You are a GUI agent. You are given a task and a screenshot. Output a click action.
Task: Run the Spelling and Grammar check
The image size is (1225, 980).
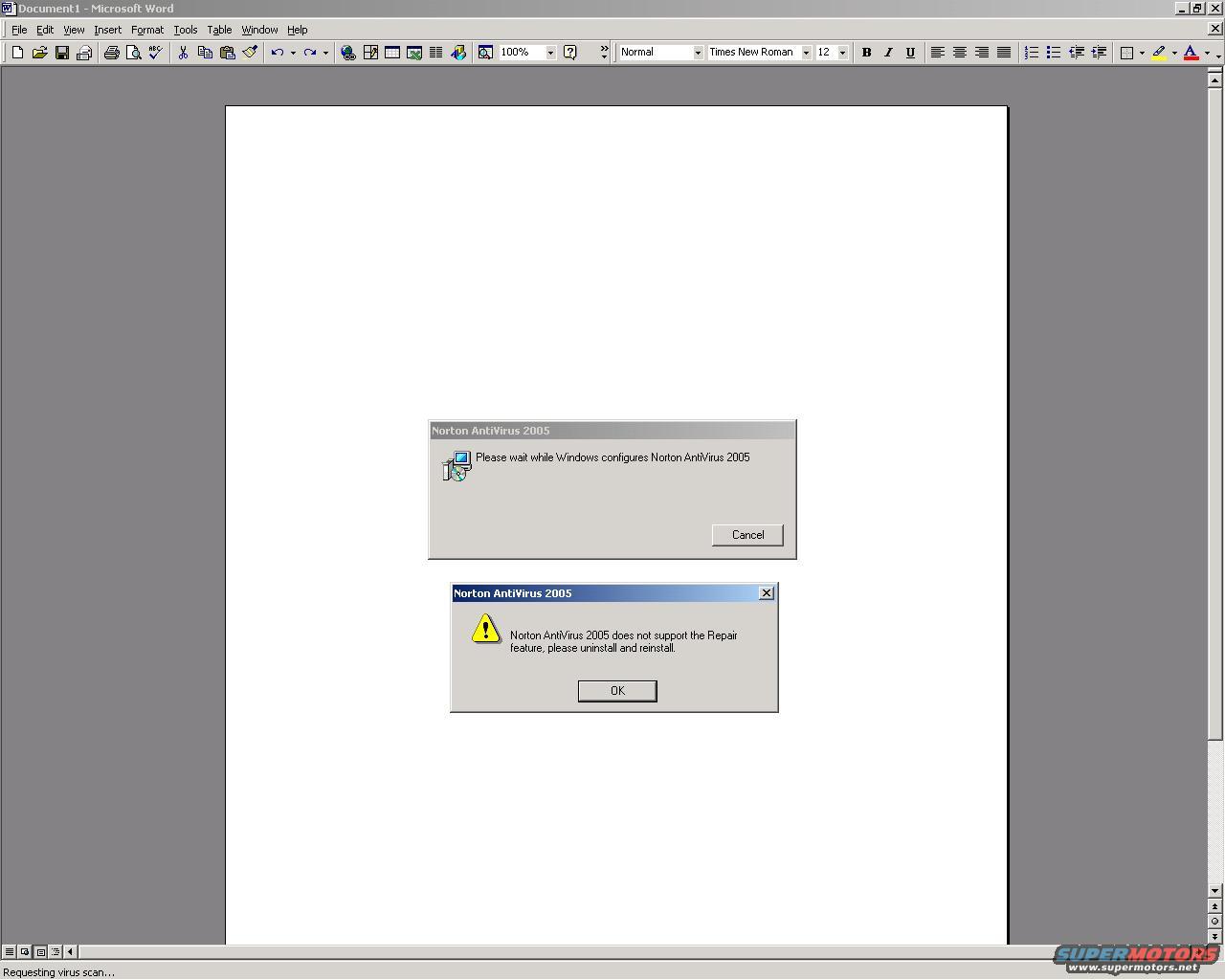pos(155,53)
